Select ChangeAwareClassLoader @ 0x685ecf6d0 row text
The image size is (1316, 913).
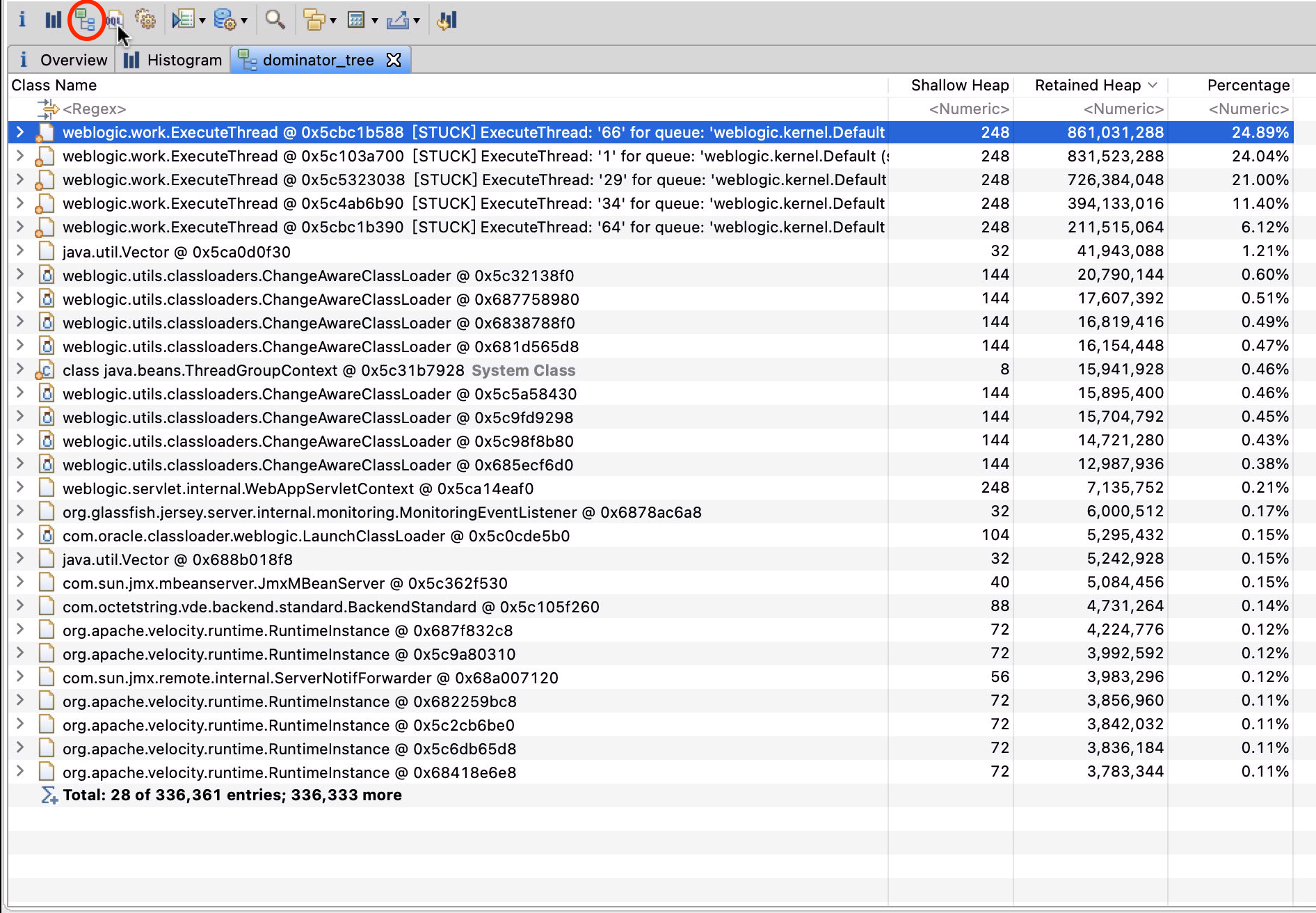(318, 465)
